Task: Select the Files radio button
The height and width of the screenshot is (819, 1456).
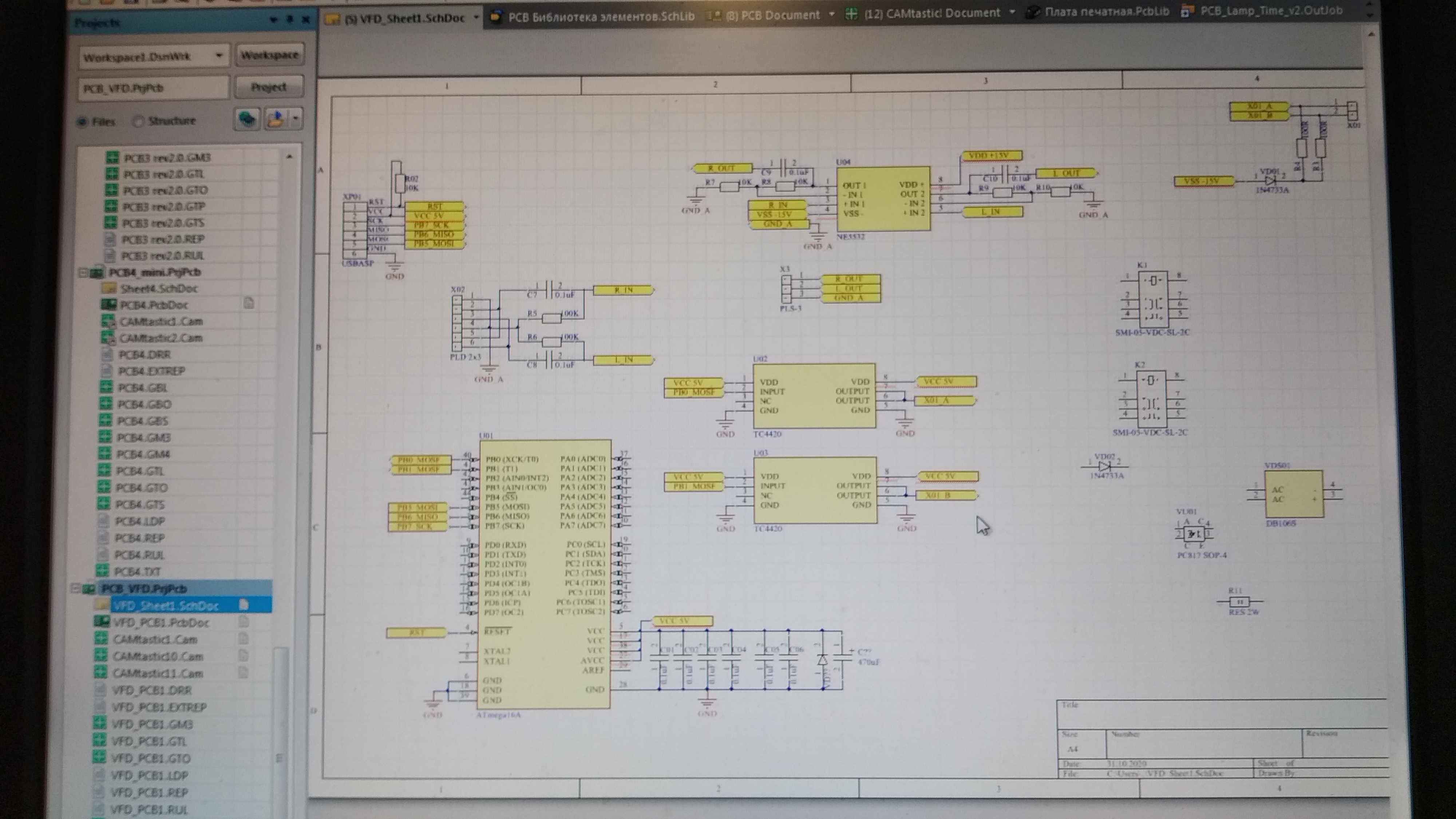Action: click(x=83, y=122)
